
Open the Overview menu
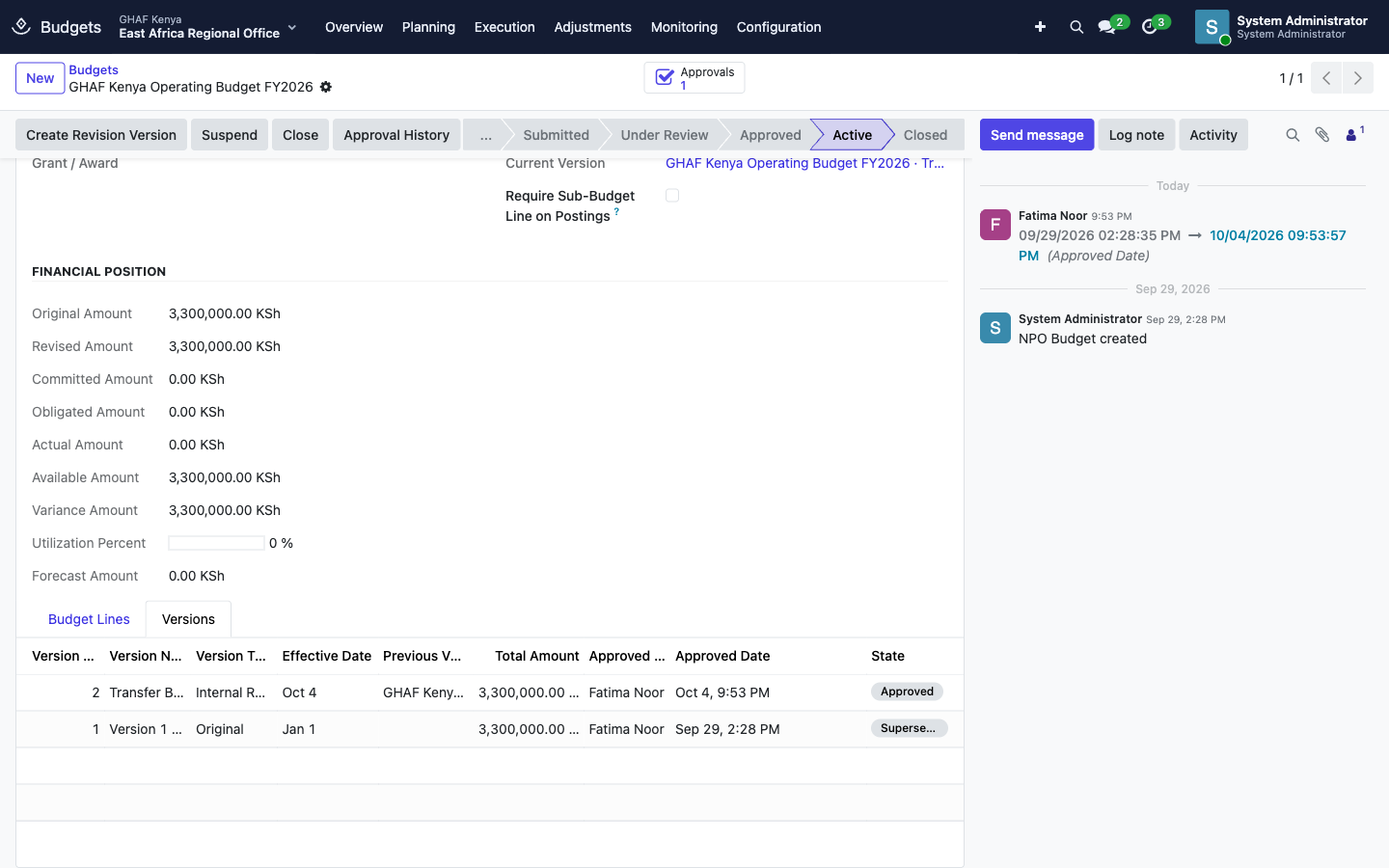tap(354, 27)
